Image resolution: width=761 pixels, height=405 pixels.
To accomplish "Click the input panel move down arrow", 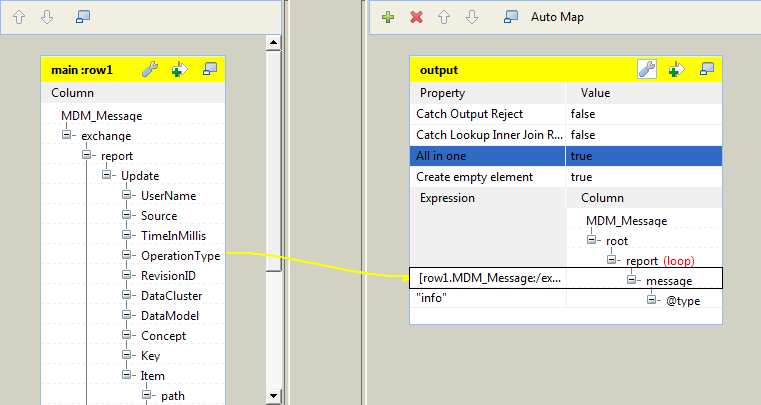I will 44,18.
